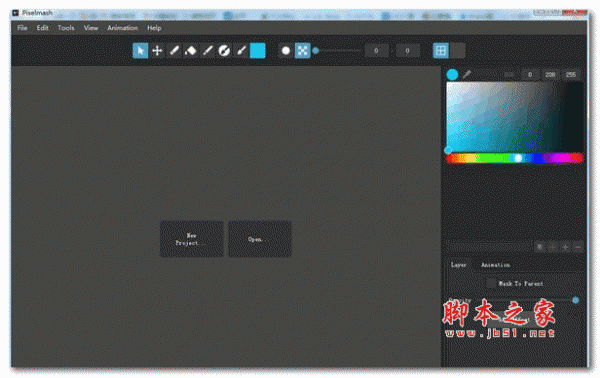
Task: Click the New Project button
Action: tap(191, 239)
